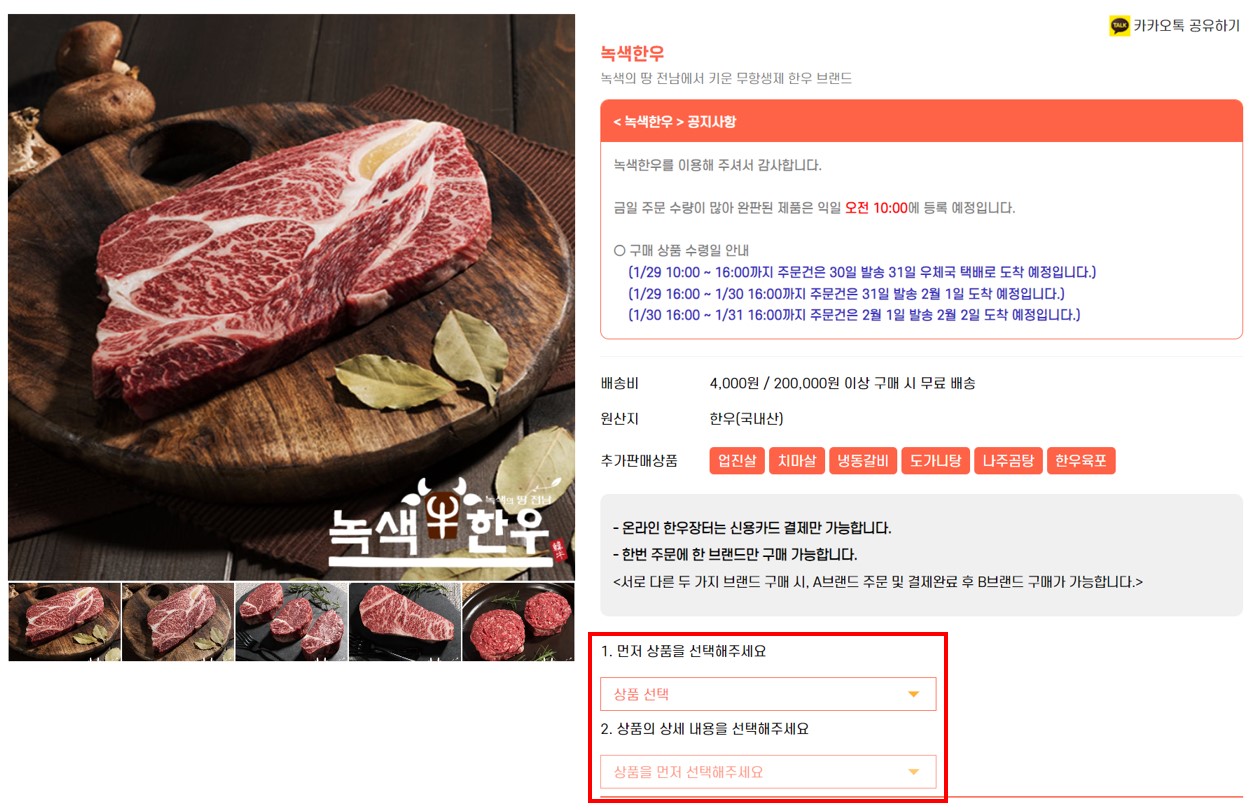Open the 상품 선택 dropdown
Image resolution: width=1260 pixels, height=810 pixels.
point(768,694)
